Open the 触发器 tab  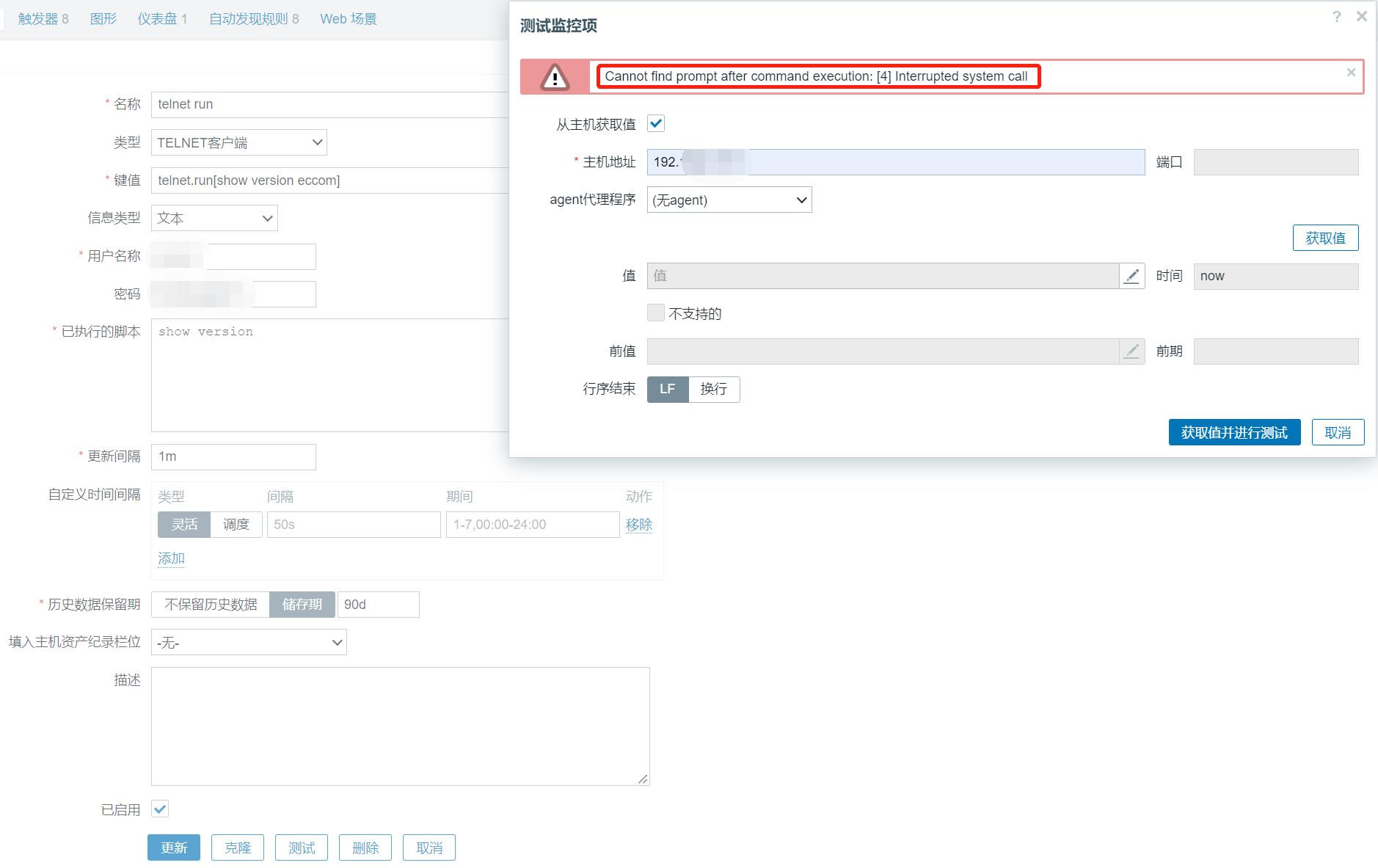[x=43, y=19]
